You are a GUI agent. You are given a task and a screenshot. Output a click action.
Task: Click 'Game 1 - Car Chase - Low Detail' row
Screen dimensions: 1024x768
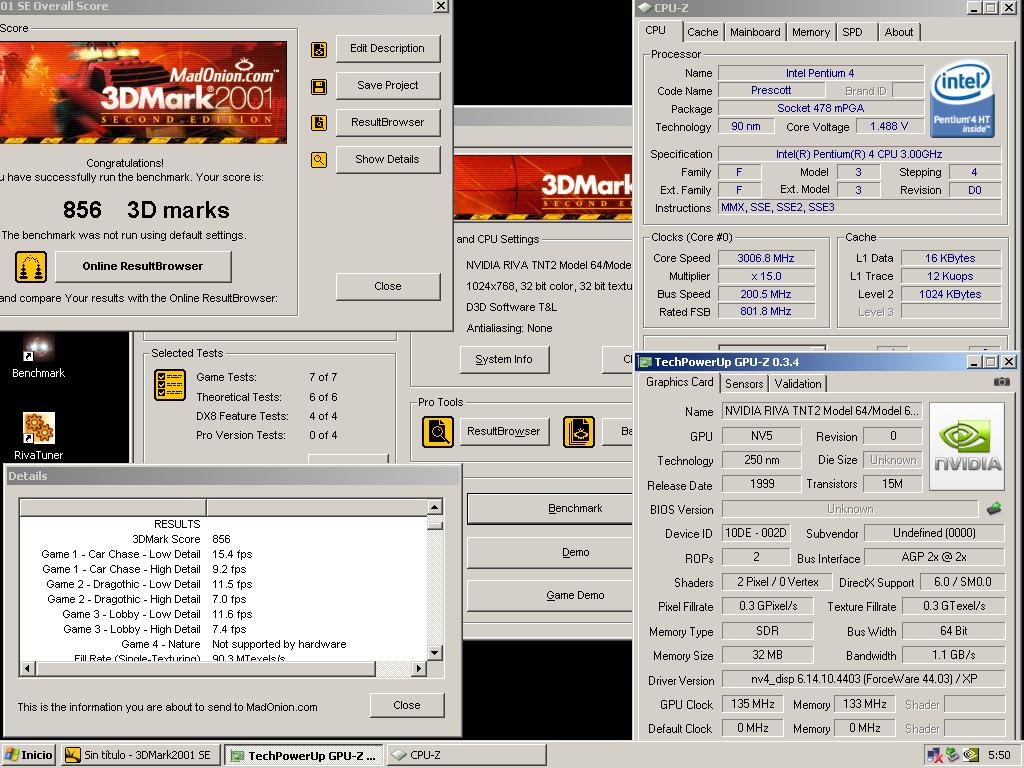pyautogui.click(x=222, y=554)
